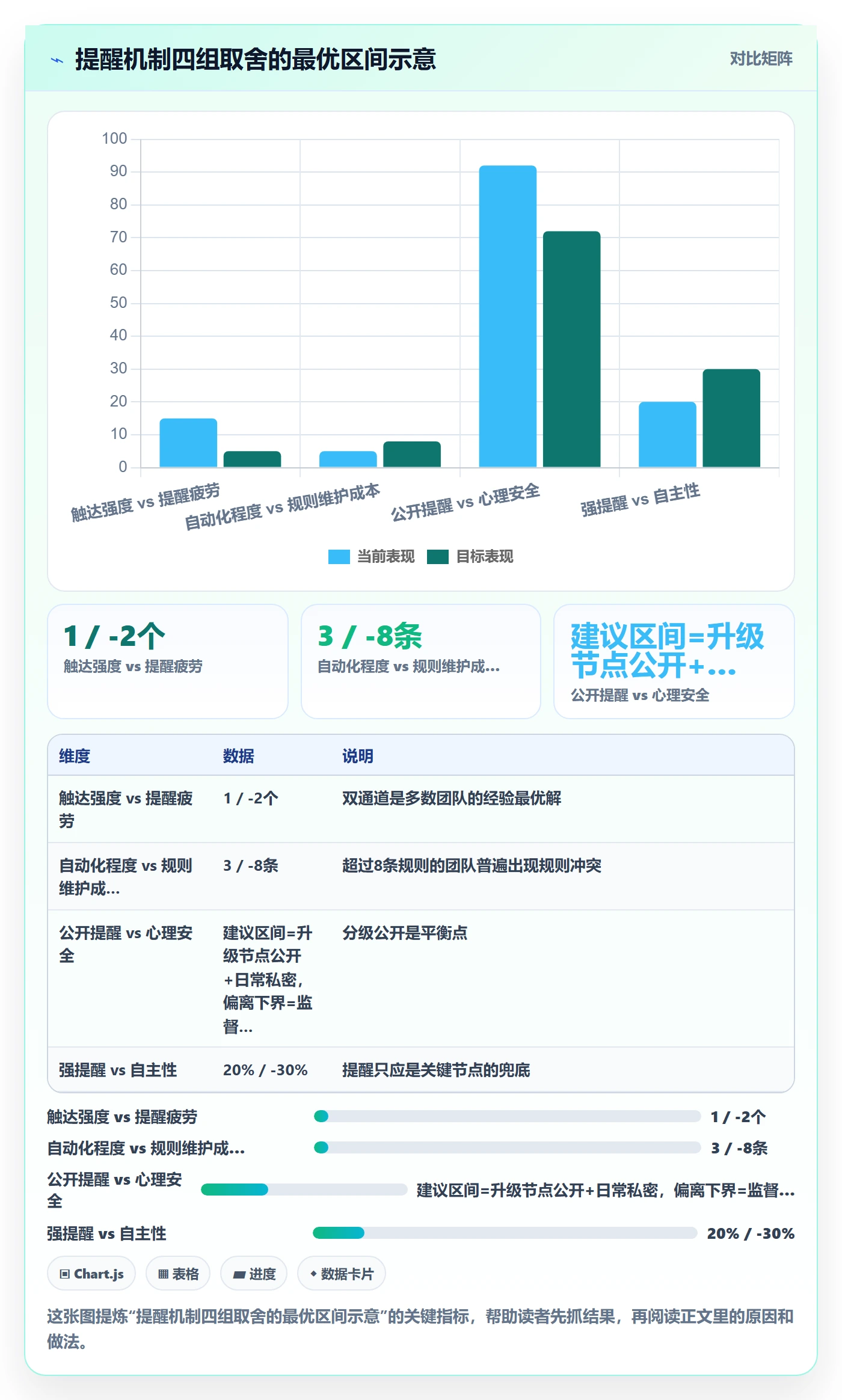Click the 强提醒 vs 自主性 progress bar
842x1400 pixels.
[505, 1233]
